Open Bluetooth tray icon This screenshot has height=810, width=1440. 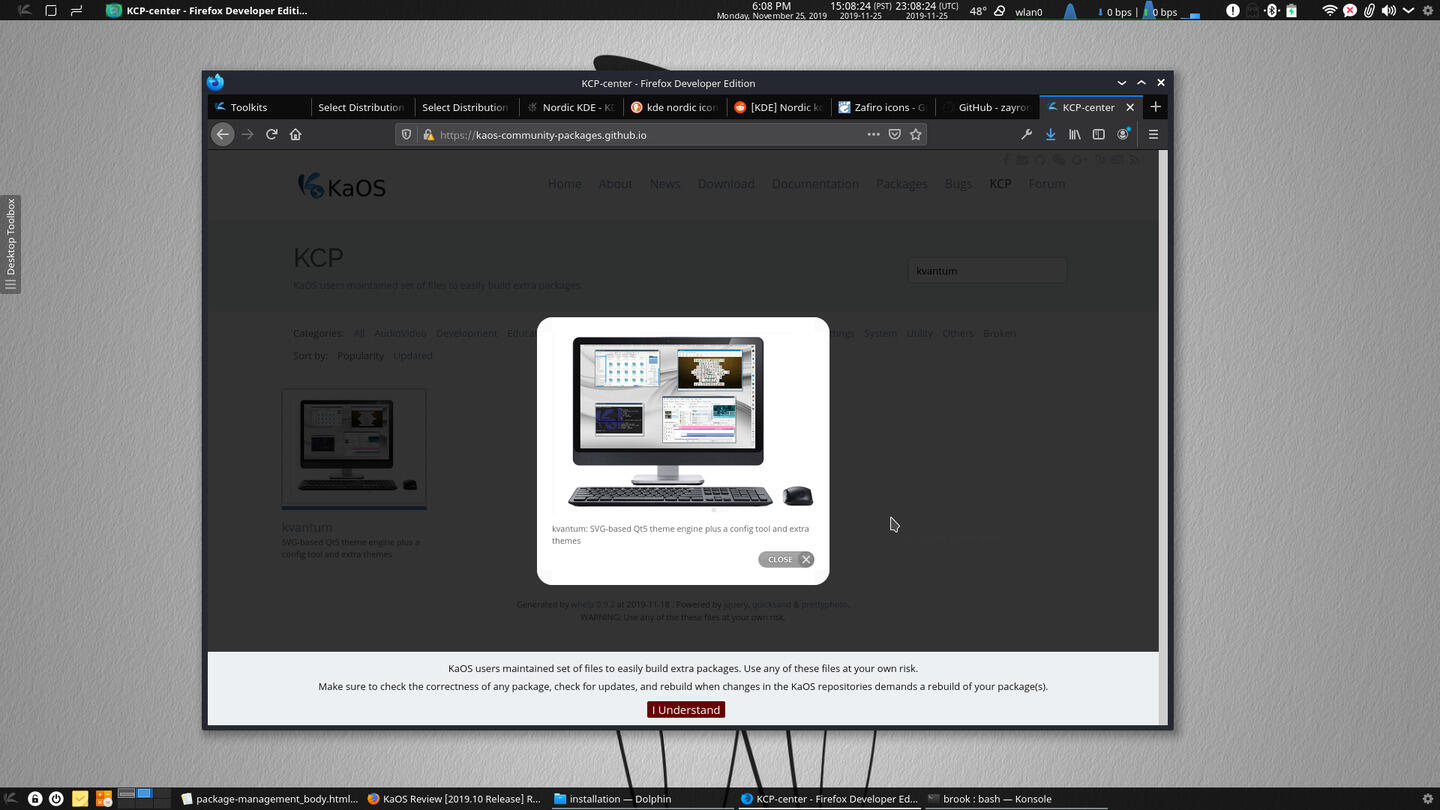(1272, 11)
